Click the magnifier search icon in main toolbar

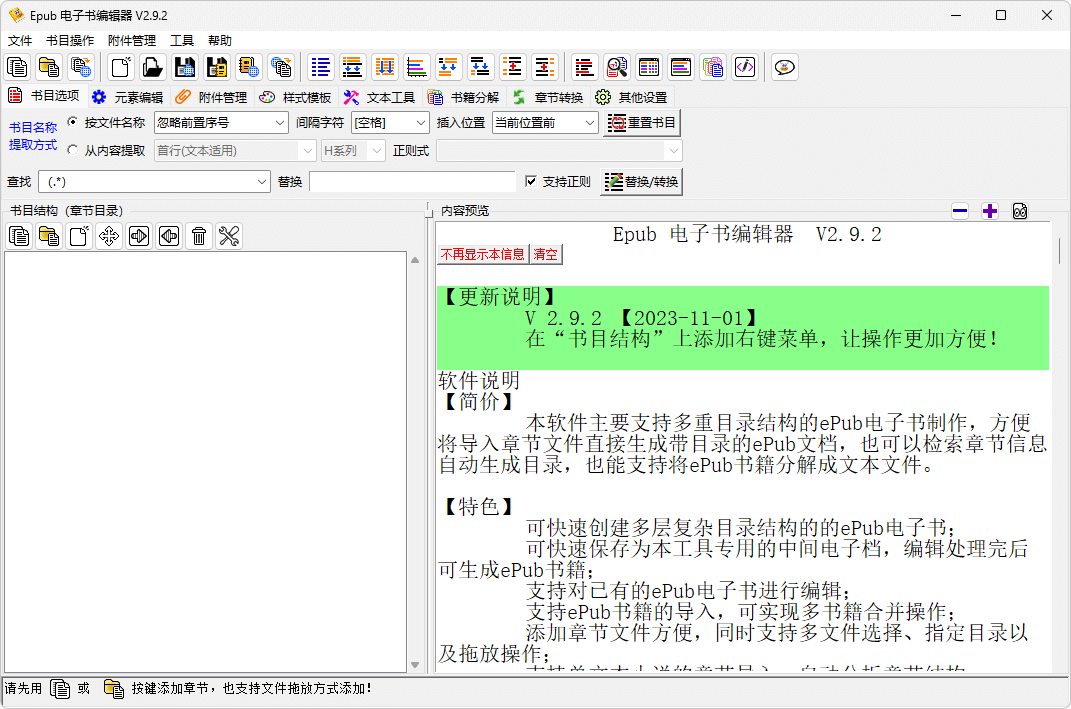[x=617, y=67]
